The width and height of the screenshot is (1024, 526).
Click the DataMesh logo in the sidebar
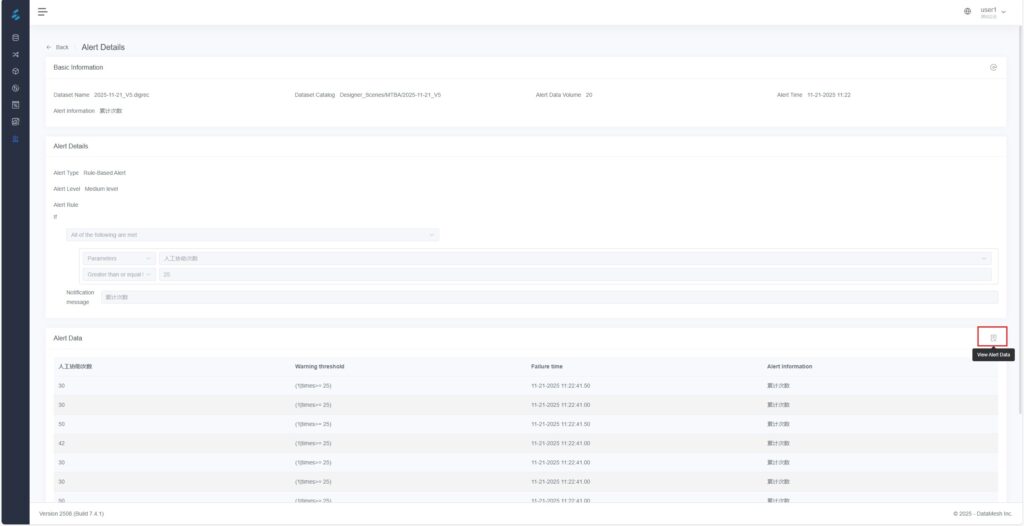tap(15, 12)
